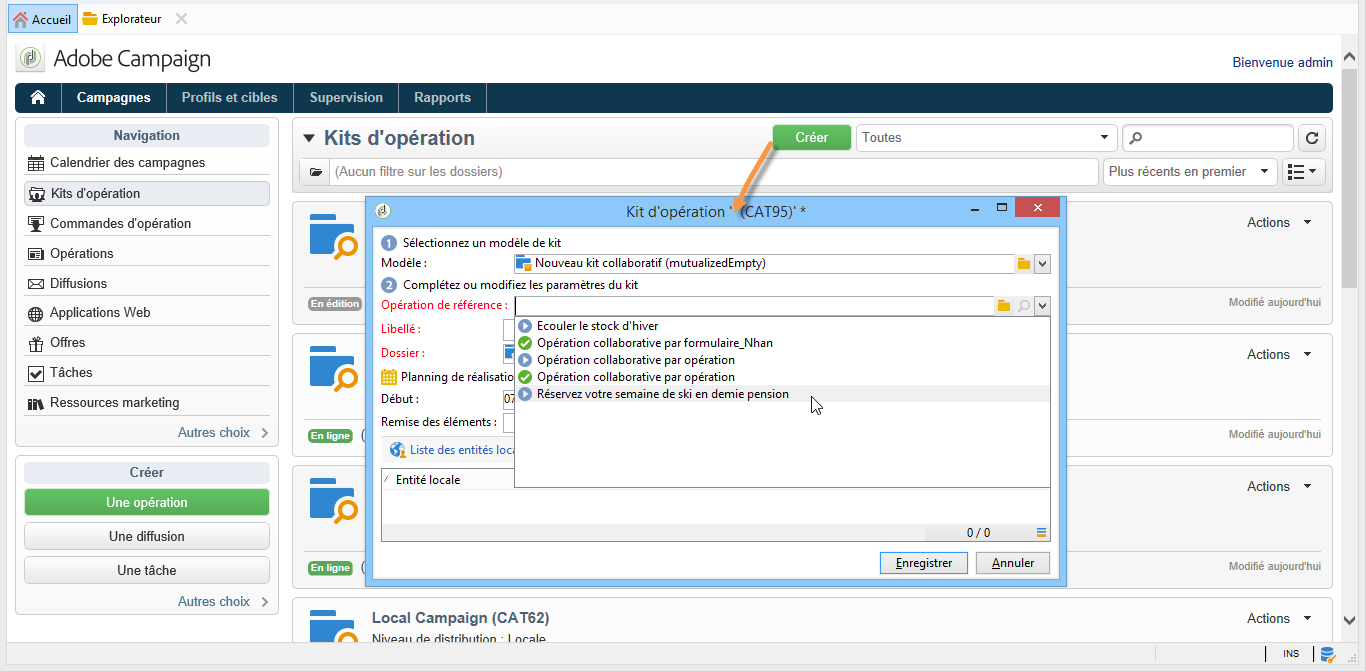Refresh the Kits d'opération list

[x=1310, y=138]
